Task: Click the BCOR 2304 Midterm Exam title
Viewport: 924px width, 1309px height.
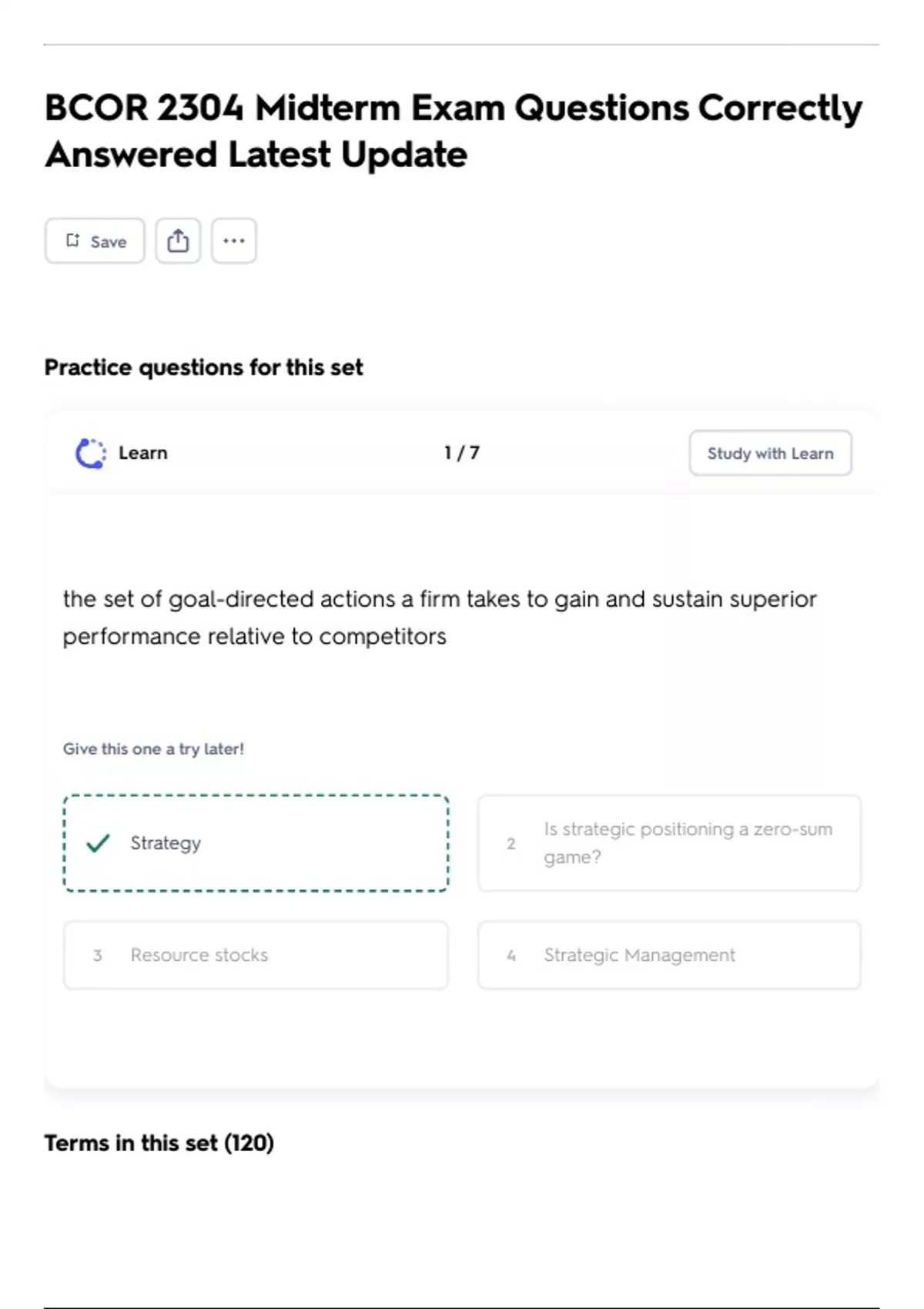Action: click(454, 131)
